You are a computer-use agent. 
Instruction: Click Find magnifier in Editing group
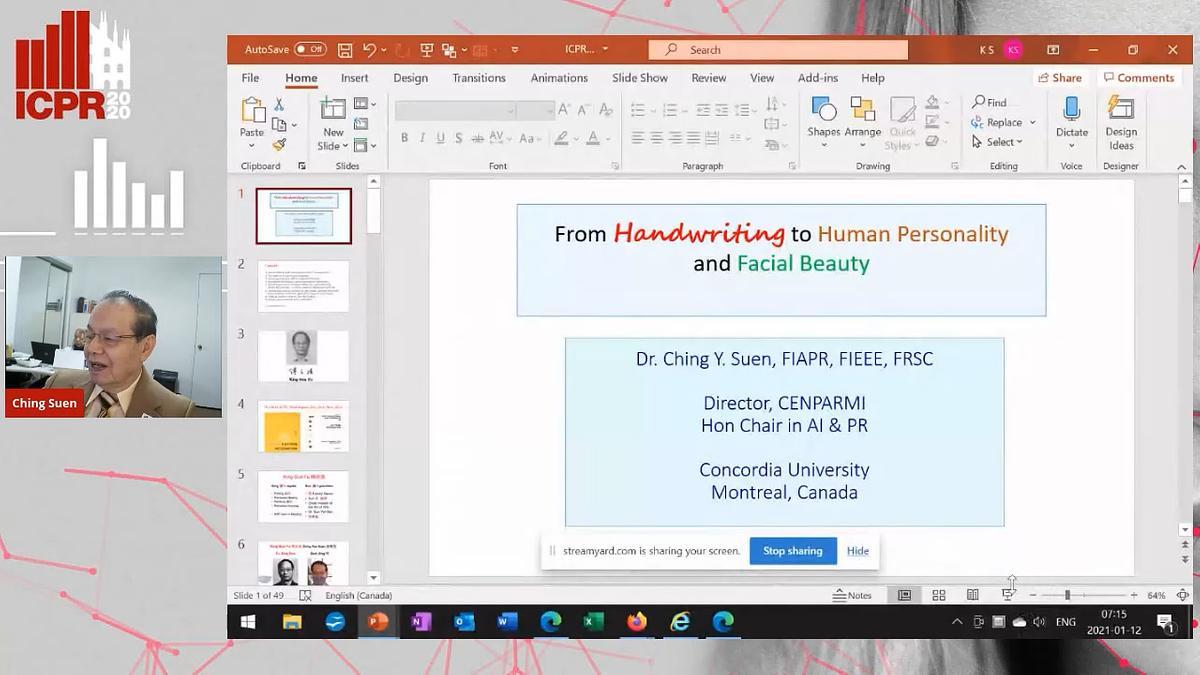(978, 102)
